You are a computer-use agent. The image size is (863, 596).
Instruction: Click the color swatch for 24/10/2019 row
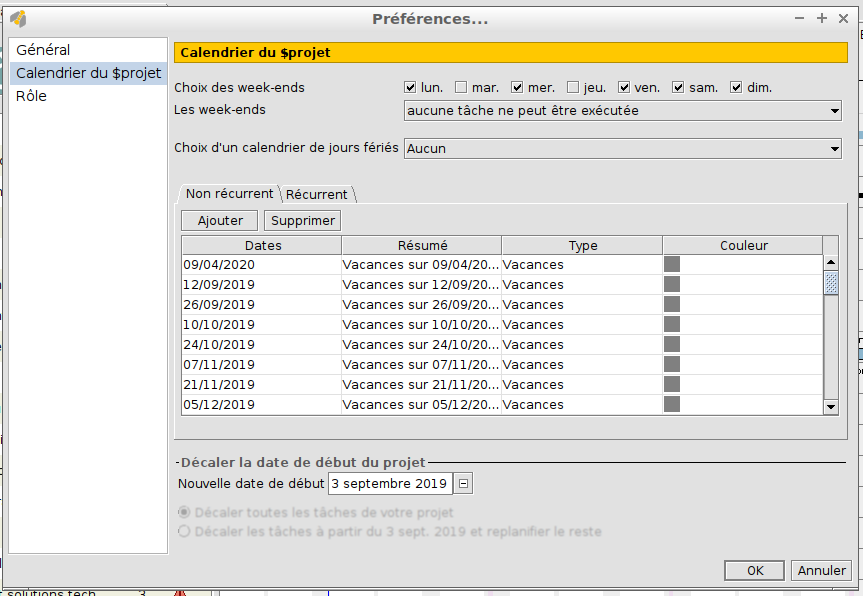pos(672,345)
